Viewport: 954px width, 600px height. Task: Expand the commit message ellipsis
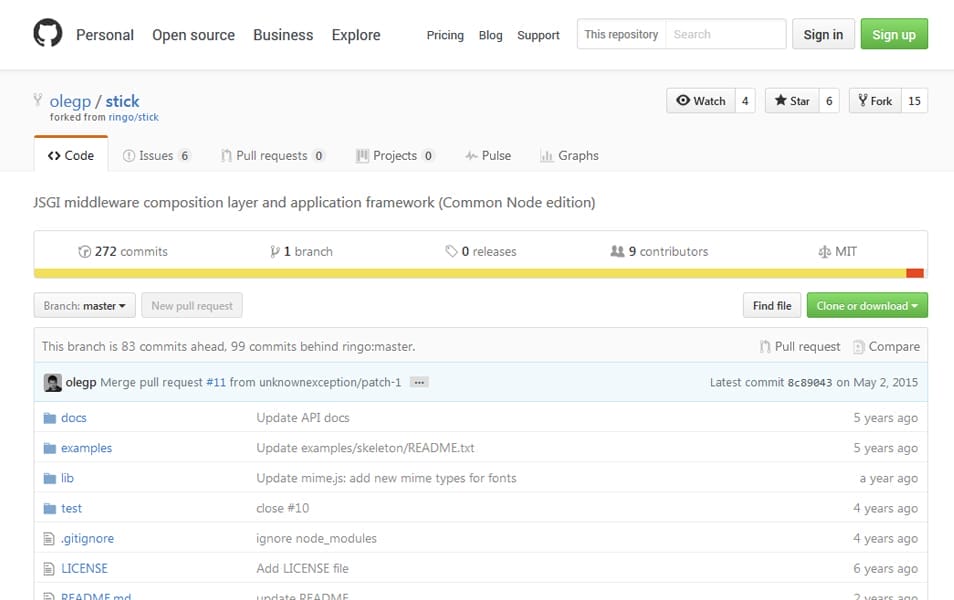[x=419, y=382]
